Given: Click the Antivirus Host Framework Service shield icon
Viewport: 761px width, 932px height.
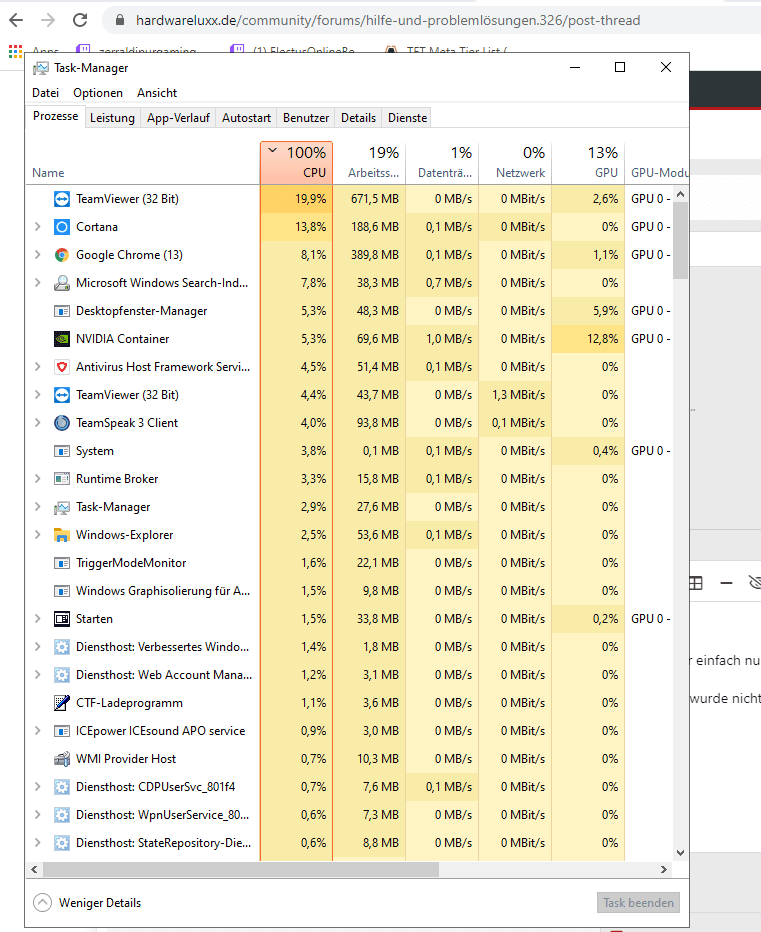Looking at the screenshot, I should [x=62, y=367].
